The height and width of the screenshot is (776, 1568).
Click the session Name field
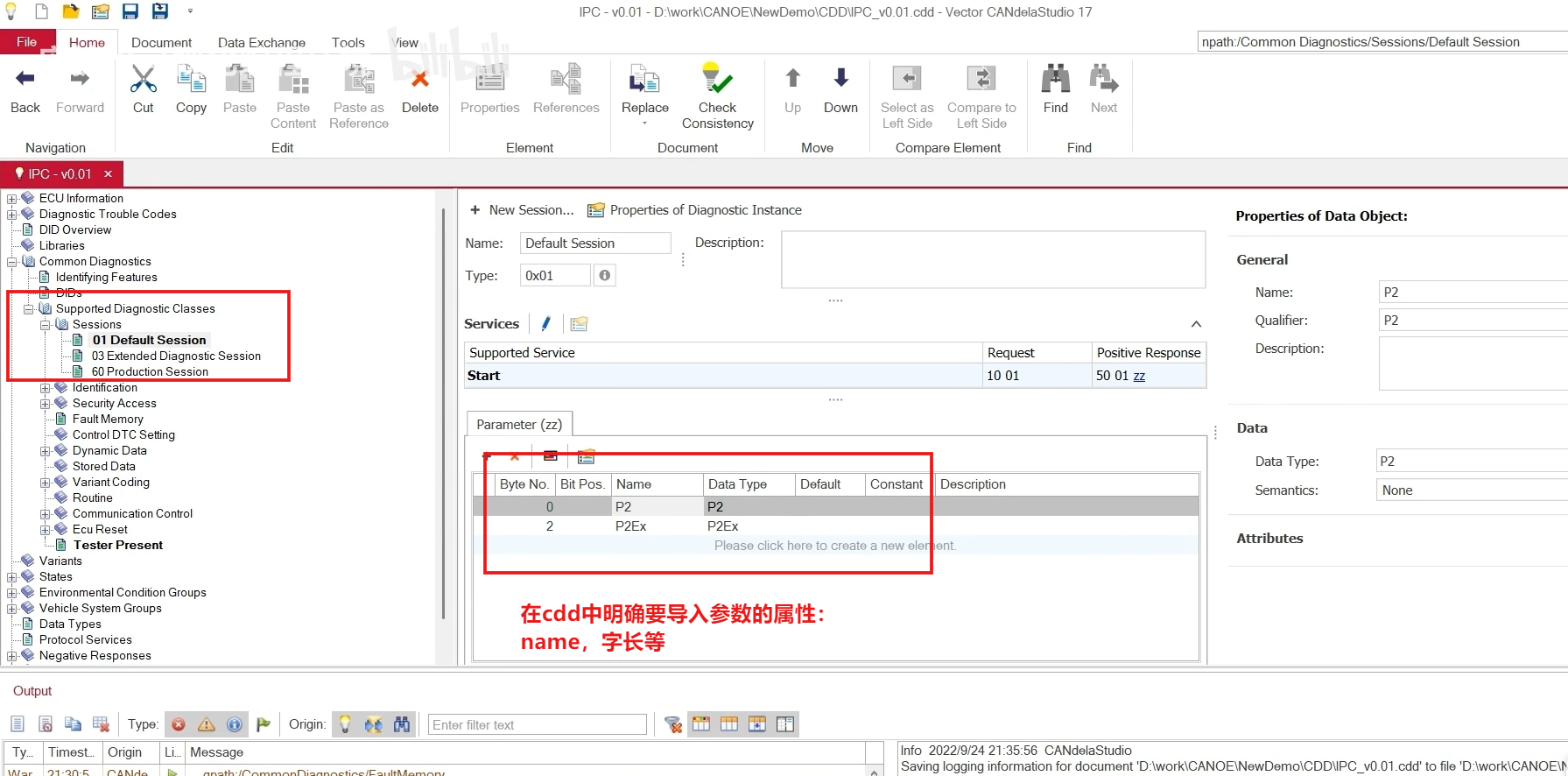click(x=595, y=243)
